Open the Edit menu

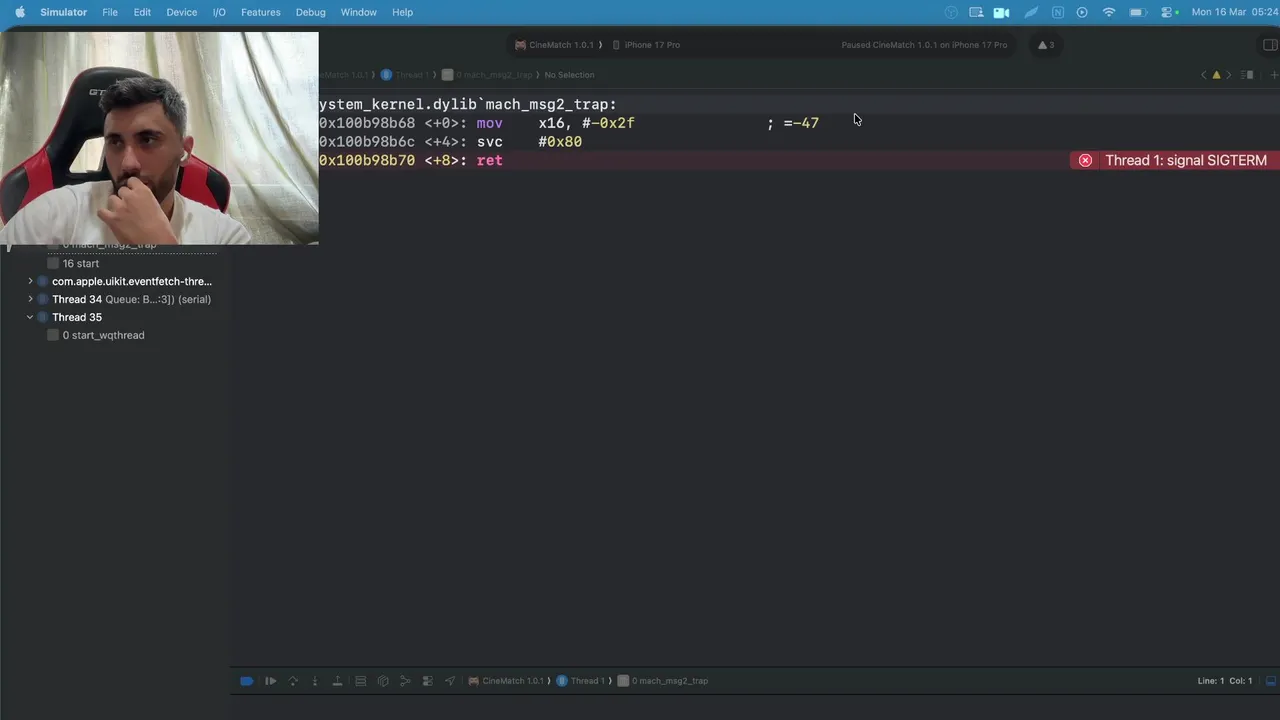142,12
